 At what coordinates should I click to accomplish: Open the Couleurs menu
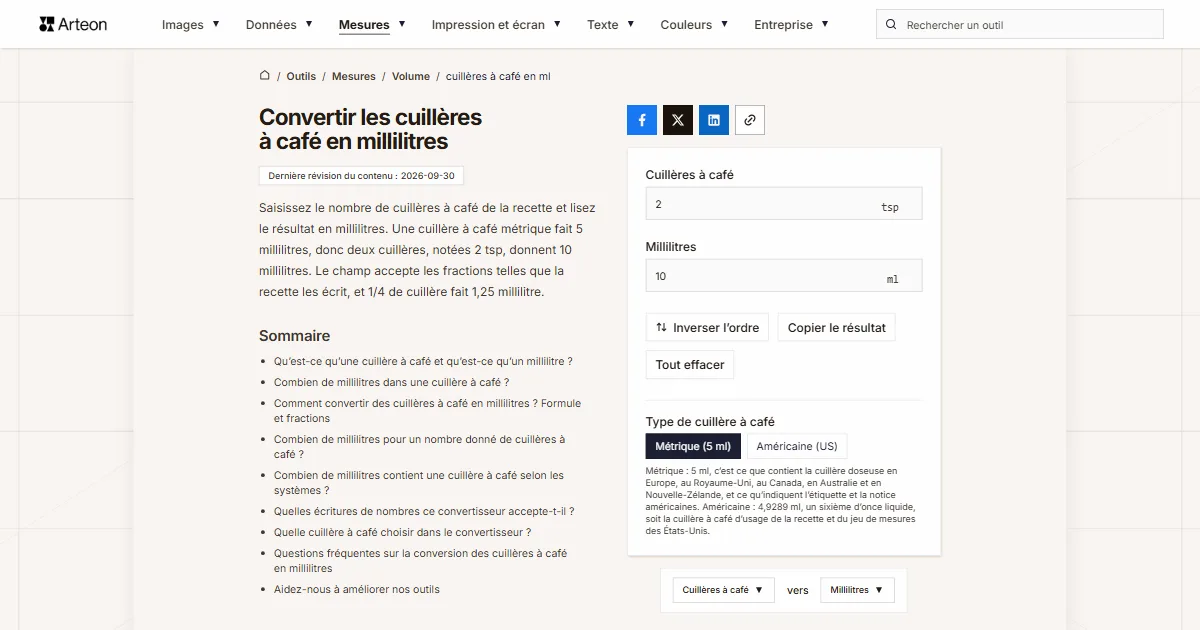[694, 25]
